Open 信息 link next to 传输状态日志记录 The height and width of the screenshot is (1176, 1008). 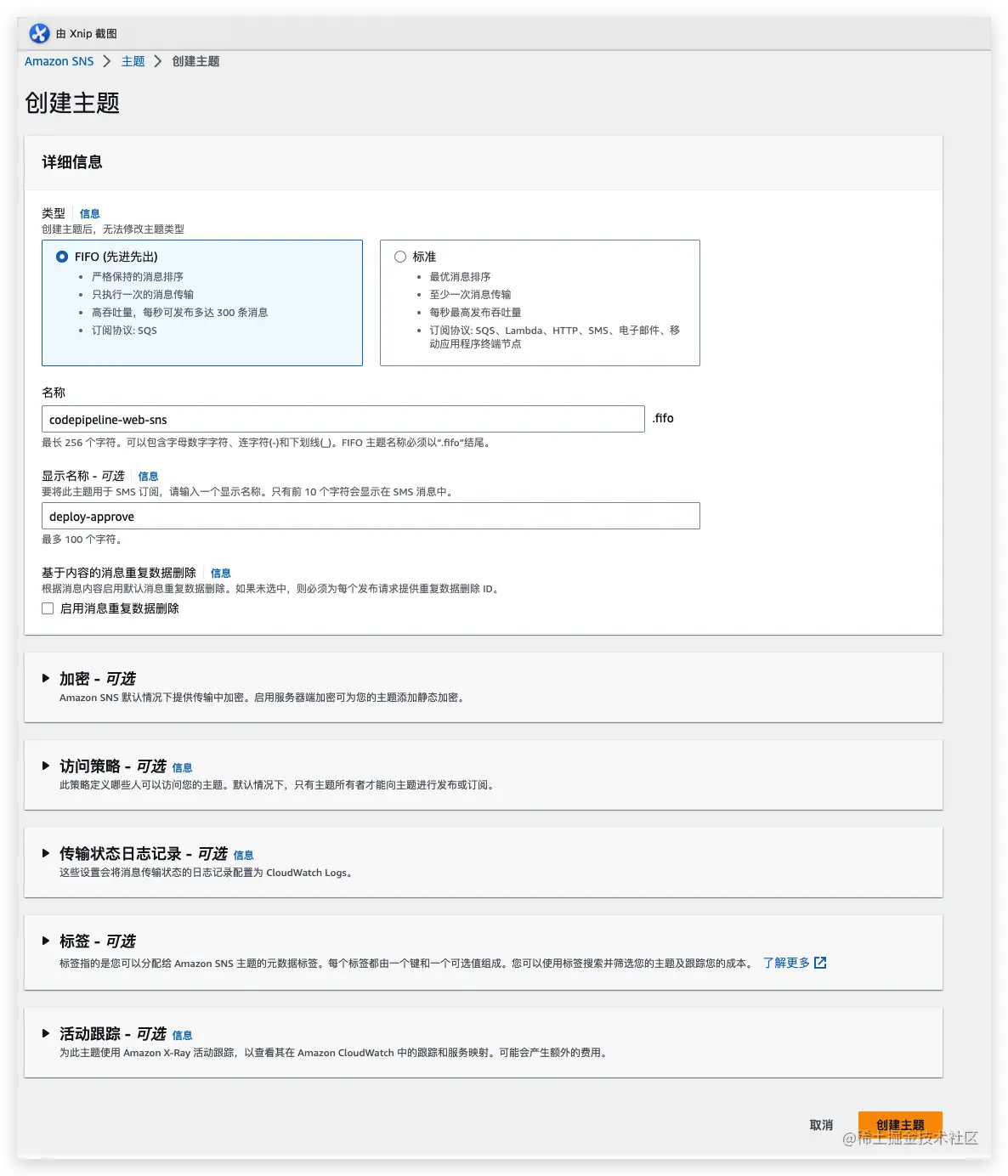[x=244, y=855]
